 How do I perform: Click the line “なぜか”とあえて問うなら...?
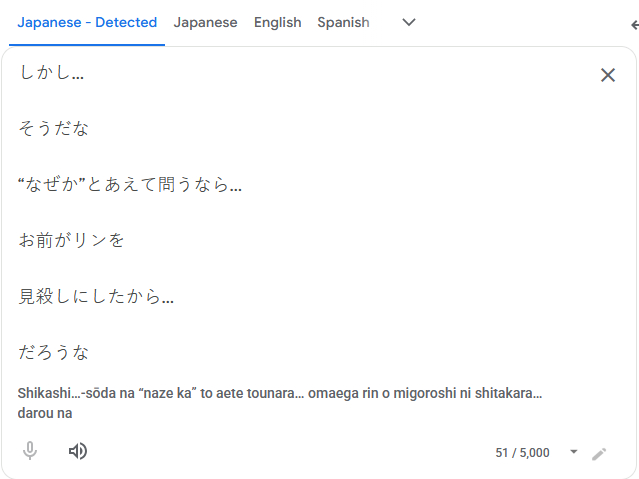[130, 184]
